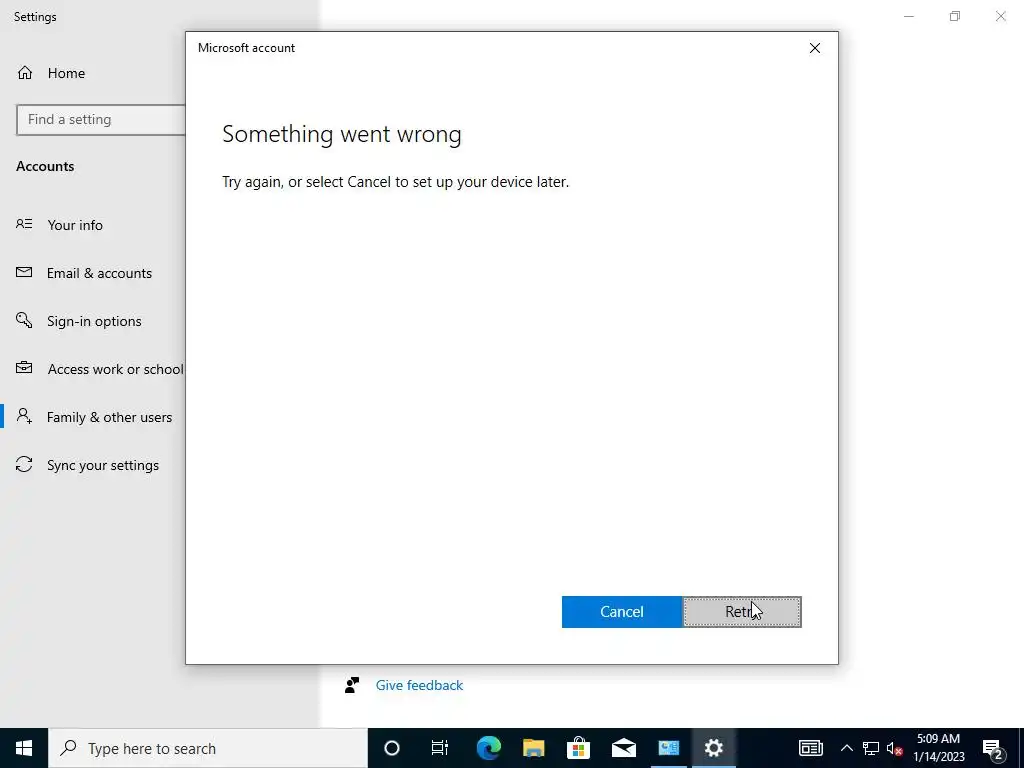The width and height of the screenshot is (1024, 768).
Task: Click the feedback person icon
Action: point(352,685)
